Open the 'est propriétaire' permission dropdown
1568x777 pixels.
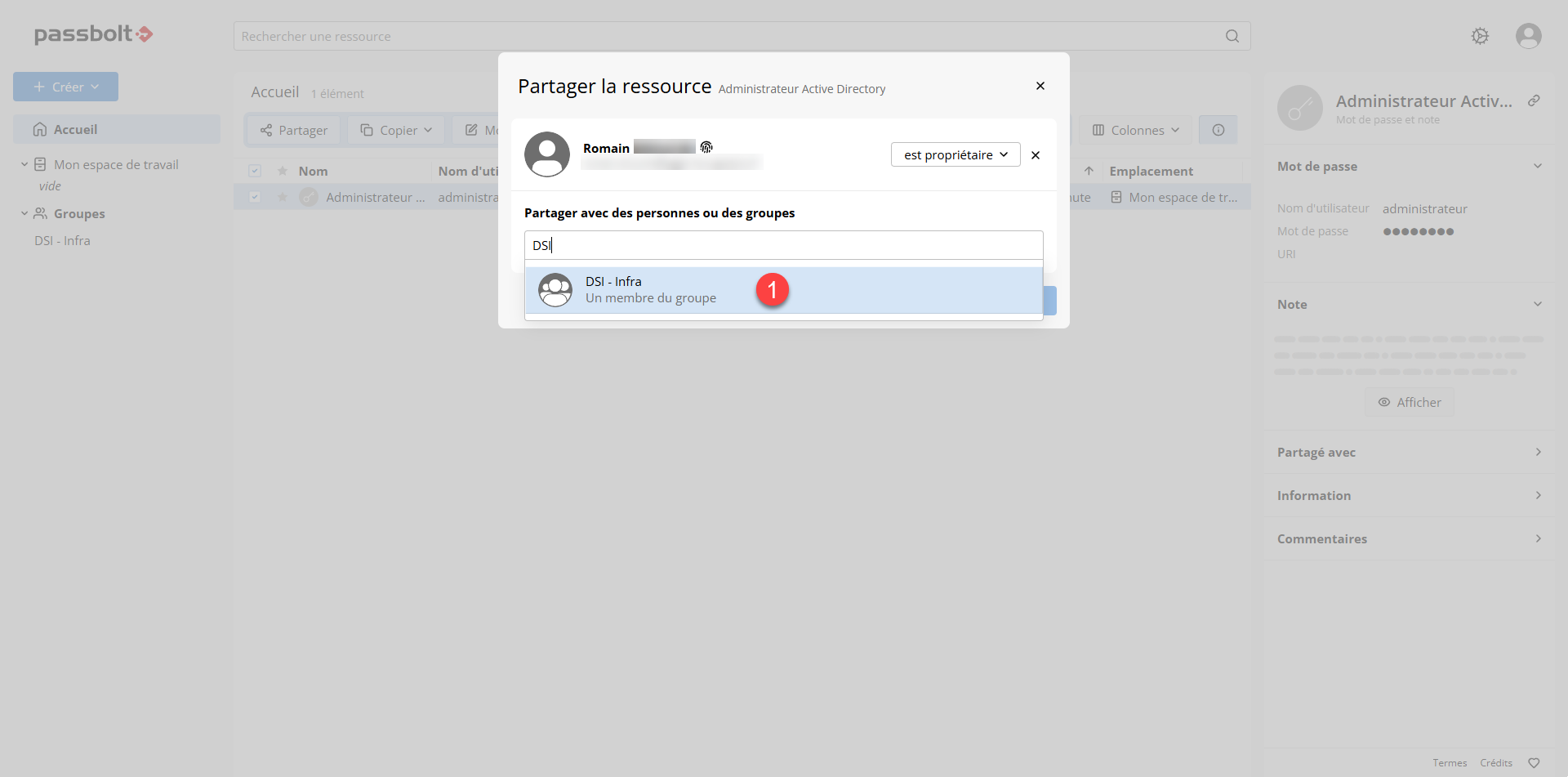coord(955,155)
